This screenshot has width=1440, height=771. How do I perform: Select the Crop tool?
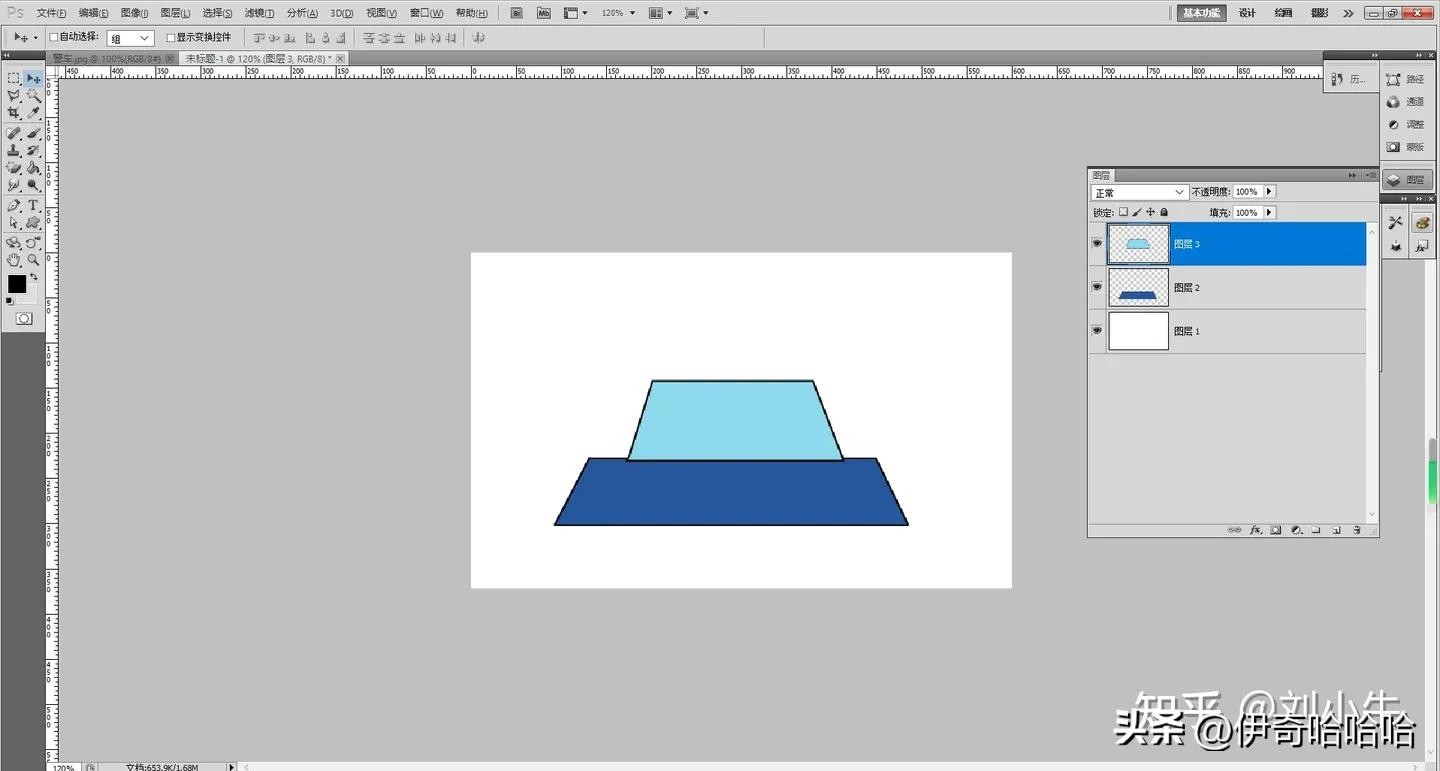tap(14, 114)
